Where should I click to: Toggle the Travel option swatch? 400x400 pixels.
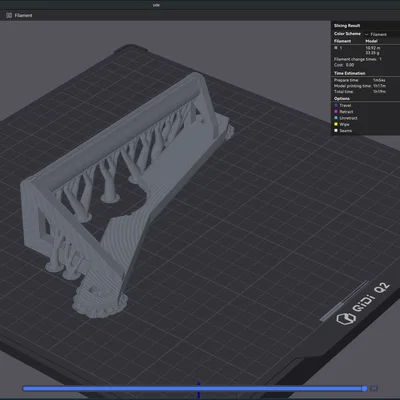point(336,105)
